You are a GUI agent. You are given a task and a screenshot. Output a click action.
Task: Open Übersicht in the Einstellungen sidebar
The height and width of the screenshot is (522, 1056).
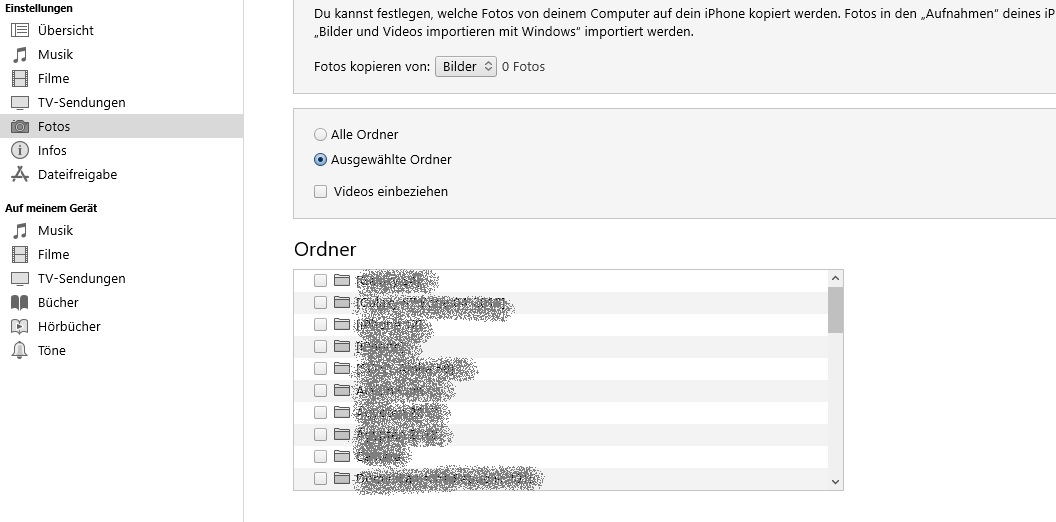tap(66, 30)
